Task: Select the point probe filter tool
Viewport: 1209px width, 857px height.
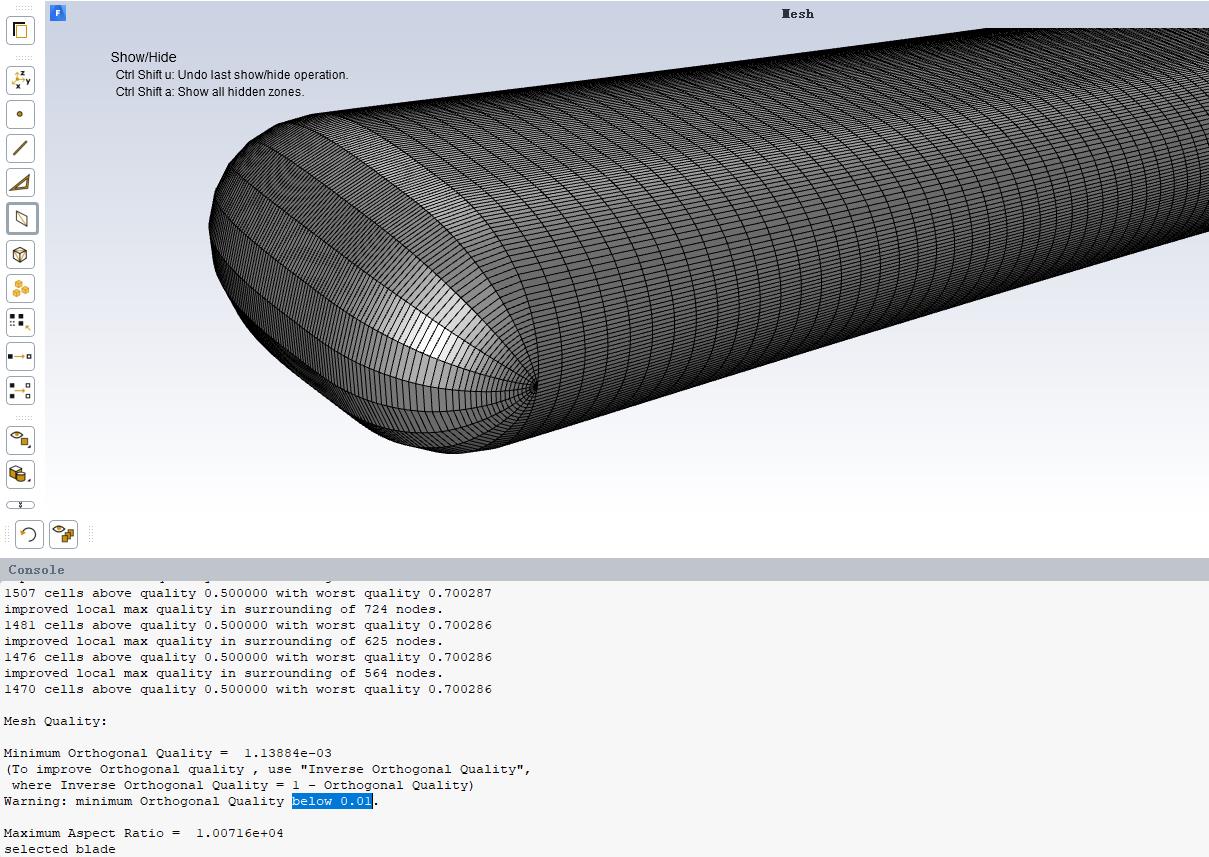Action: pyautogui.click(x=20, y=114)
